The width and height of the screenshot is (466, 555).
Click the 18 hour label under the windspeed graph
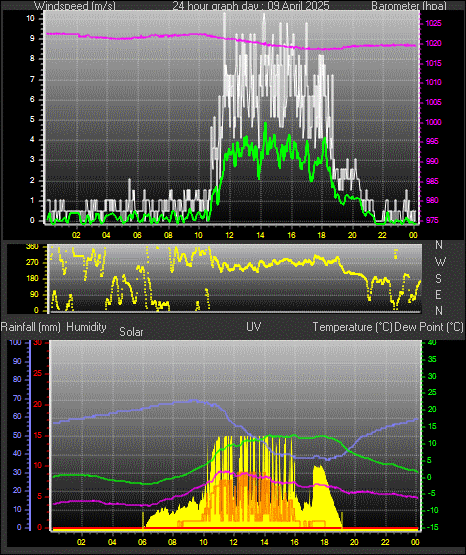point(321,235)
